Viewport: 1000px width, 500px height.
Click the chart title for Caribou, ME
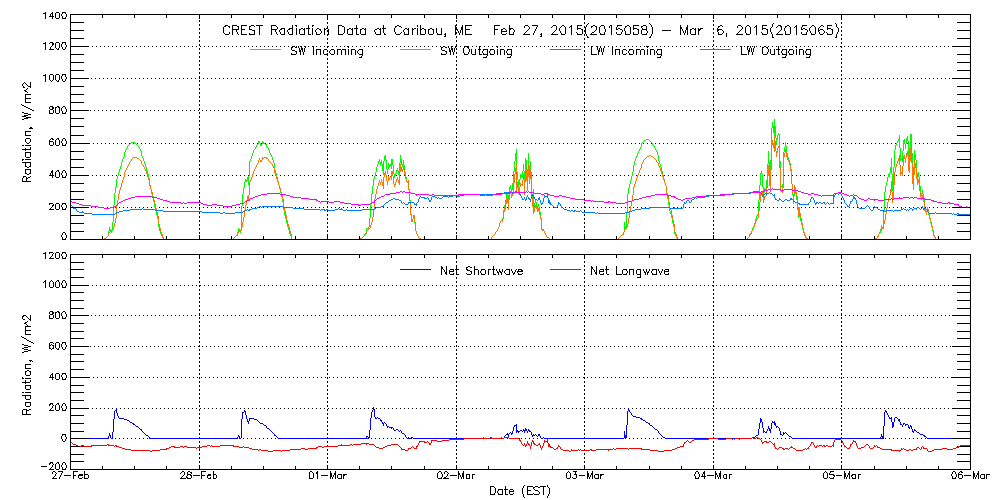530,31
